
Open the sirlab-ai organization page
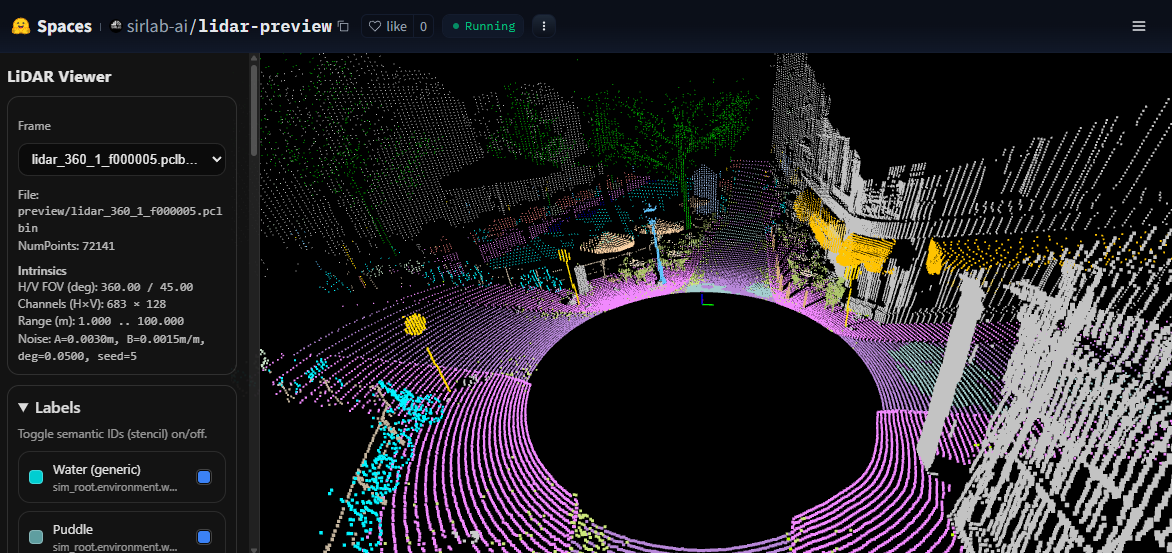click(x=157, y=26)
